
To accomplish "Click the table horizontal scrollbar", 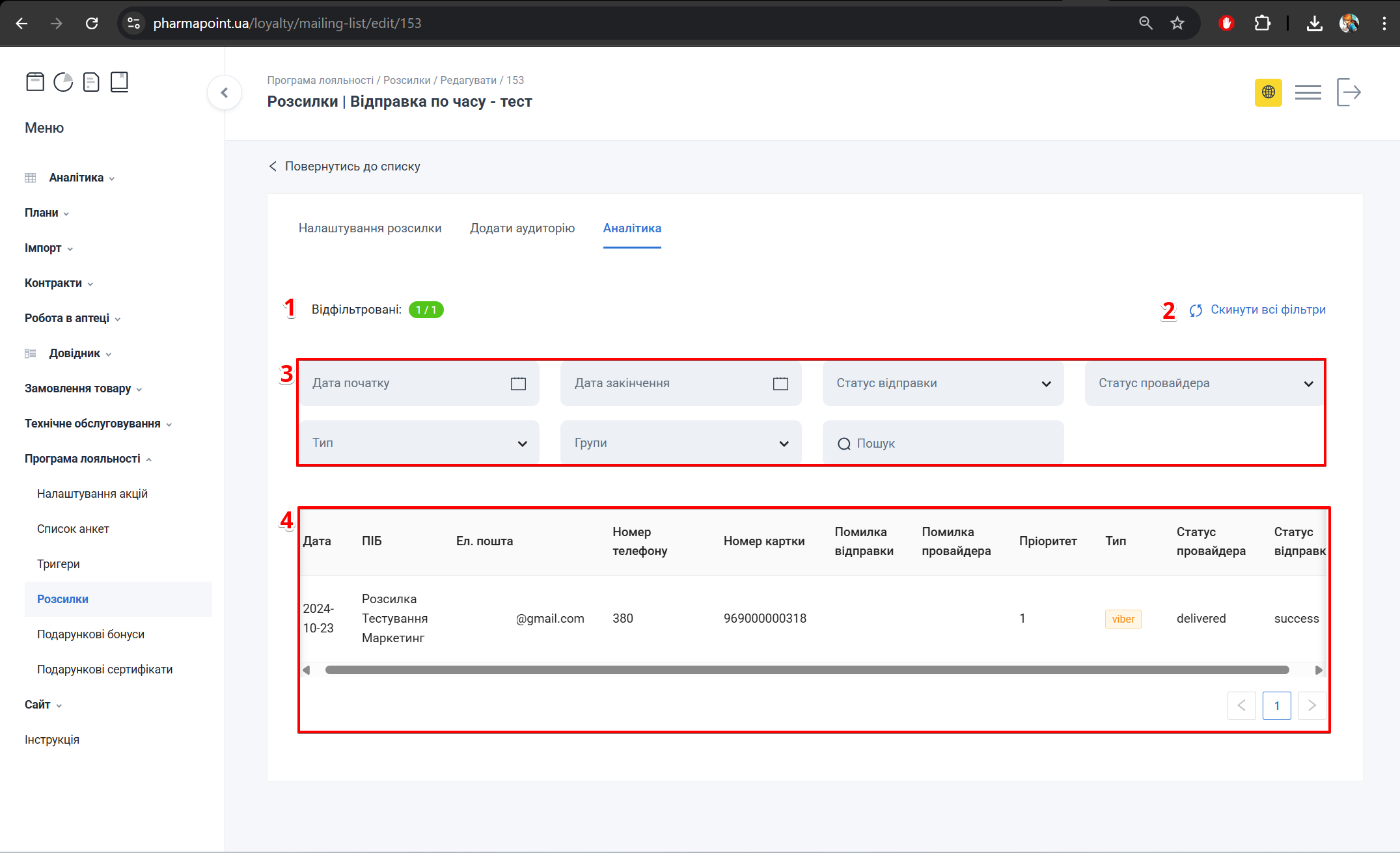I will point(806,670).
